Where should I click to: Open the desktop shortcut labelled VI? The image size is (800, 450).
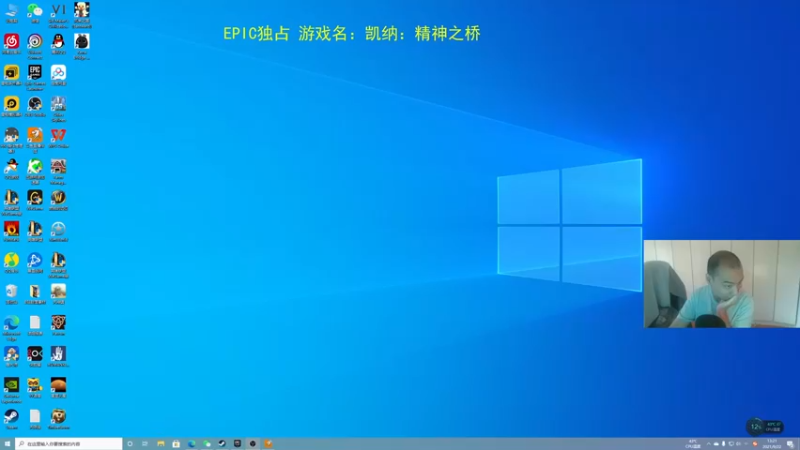pyautogui.click(x=58, y=14)
